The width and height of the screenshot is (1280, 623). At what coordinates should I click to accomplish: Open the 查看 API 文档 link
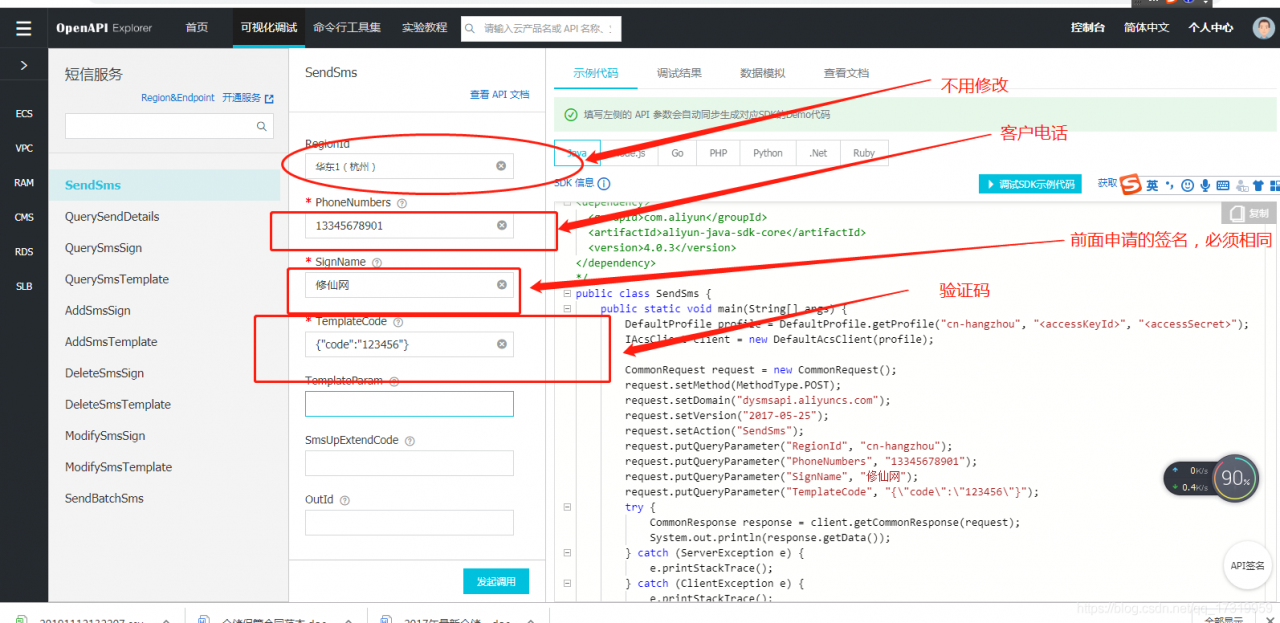pyautogui.click(x=500, y=94)
